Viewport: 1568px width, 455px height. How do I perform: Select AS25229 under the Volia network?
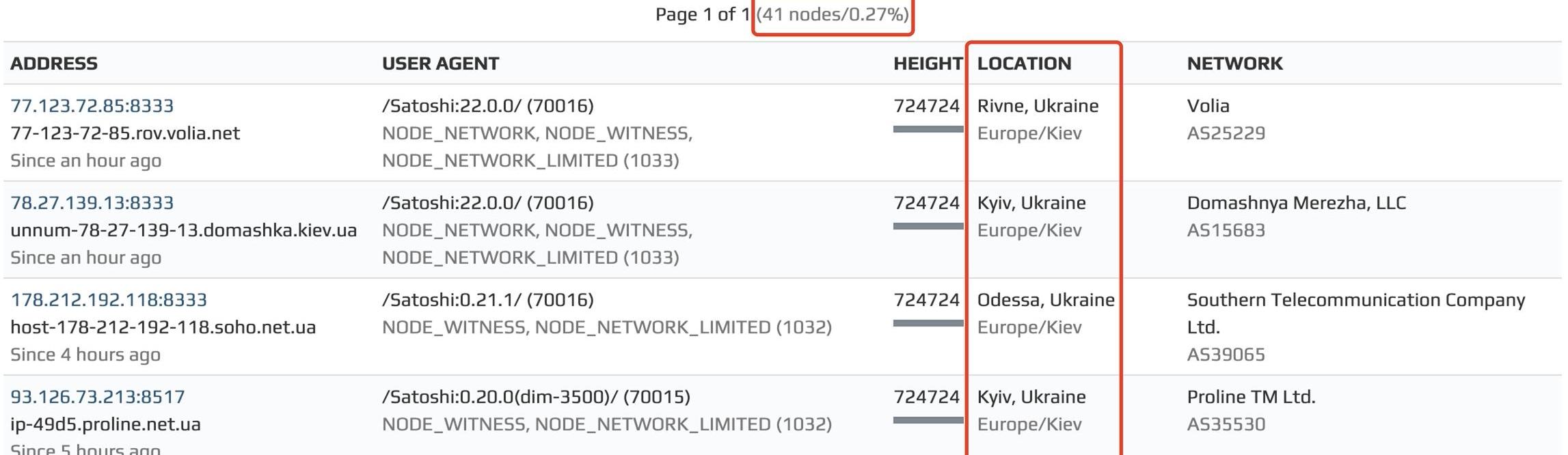[1226, 133]
